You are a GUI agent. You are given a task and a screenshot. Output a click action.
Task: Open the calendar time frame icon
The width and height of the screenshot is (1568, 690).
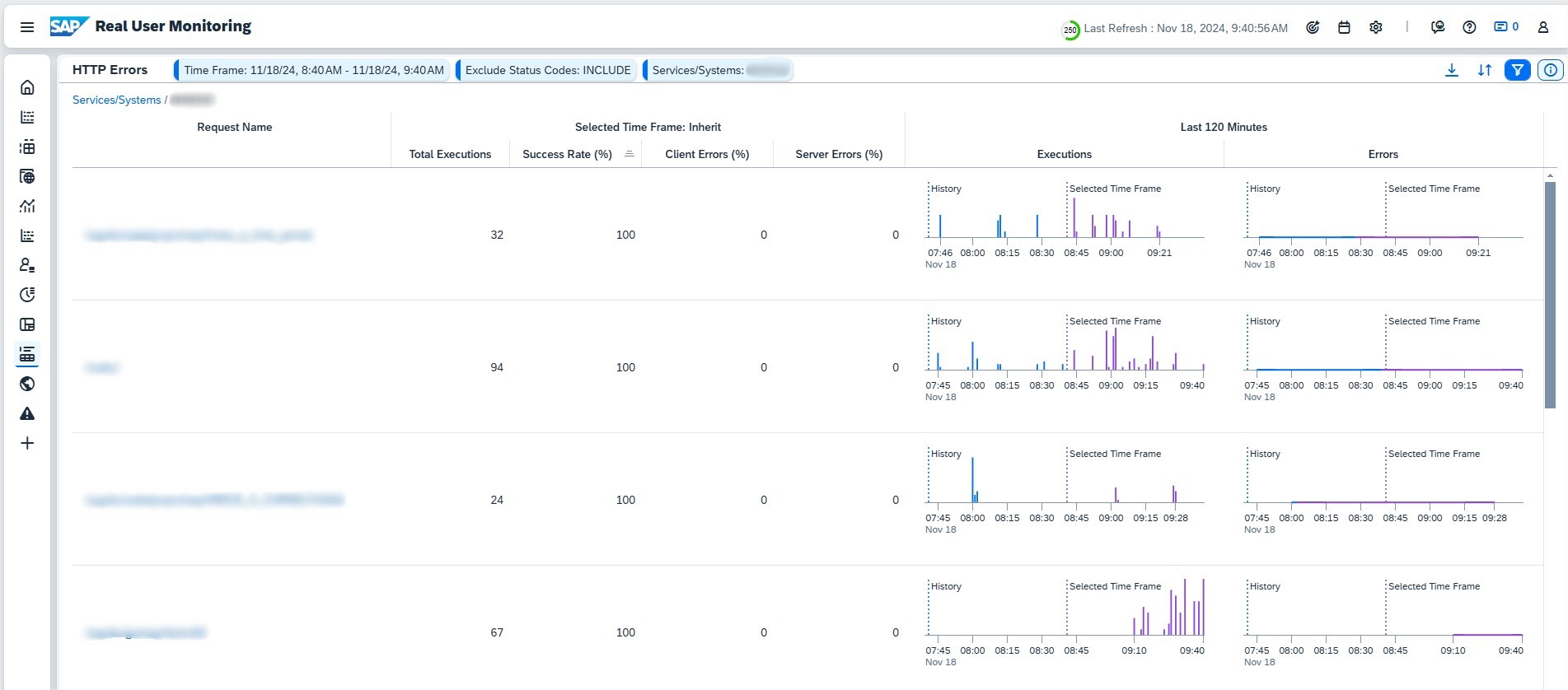point(1344,27)
